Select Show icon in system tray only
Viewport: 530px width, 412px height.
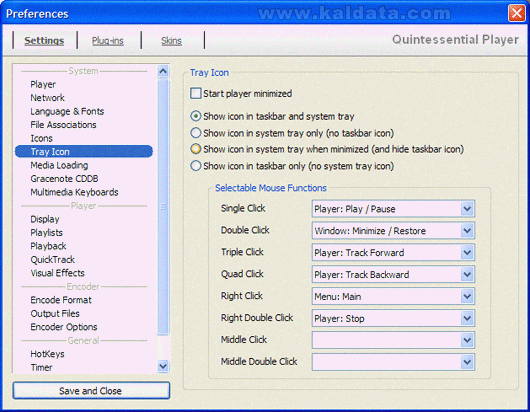tap(196, 133)
